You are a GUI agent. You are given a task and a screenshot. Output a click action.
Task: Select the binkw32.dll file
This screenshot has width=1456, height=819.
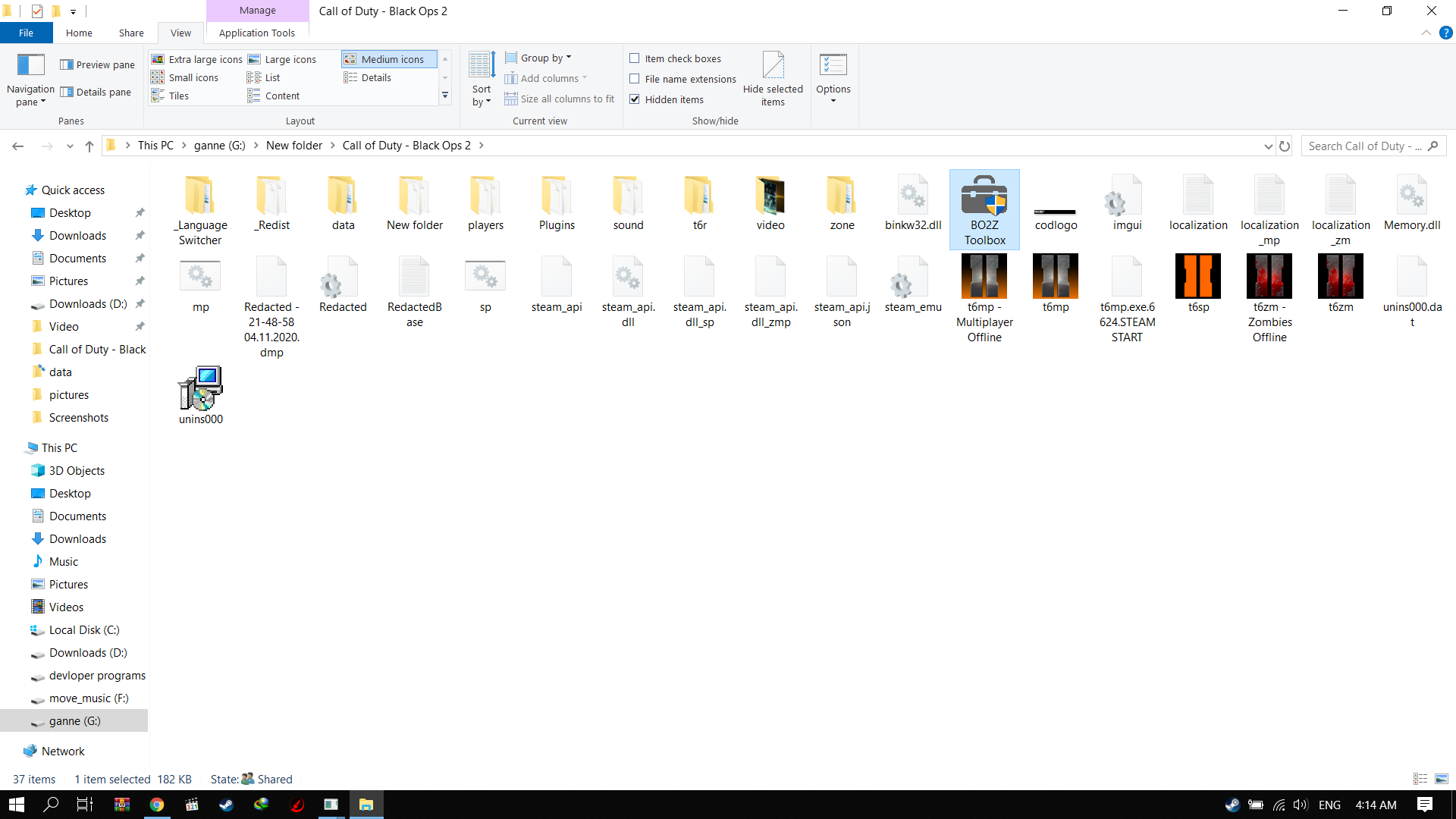tap(913, 202)
